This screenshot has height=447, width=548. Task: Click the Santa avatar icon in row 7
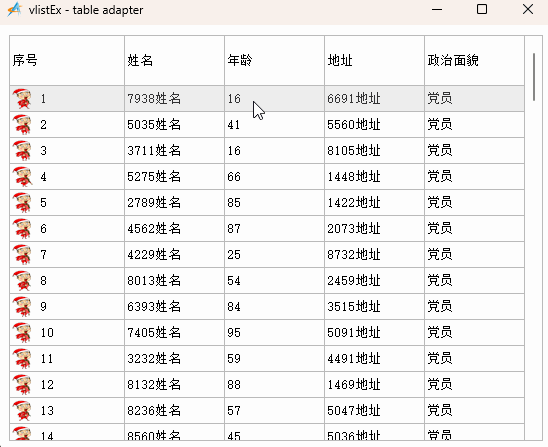(x=22, y=254)
